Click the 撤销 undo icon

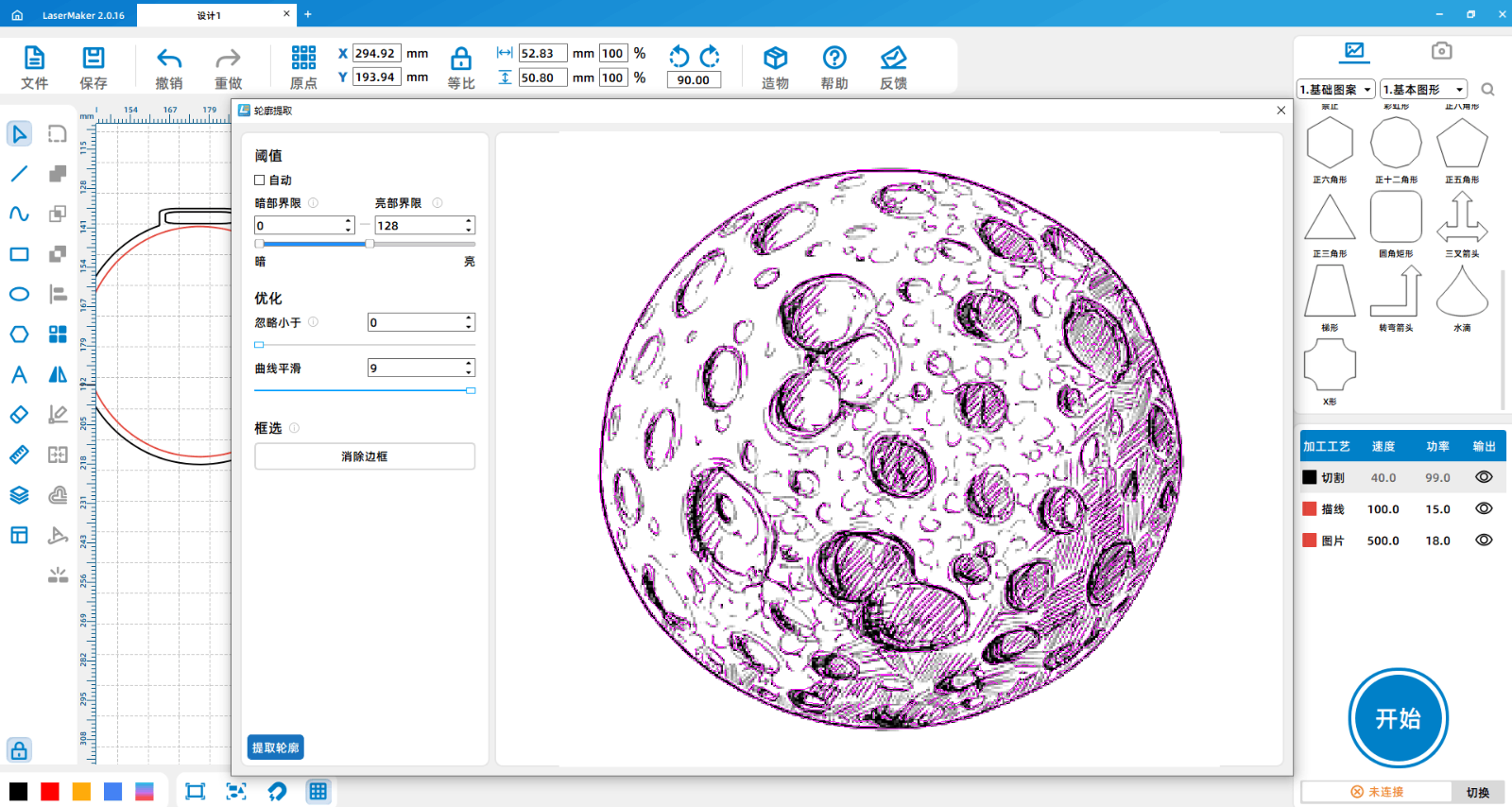(169, 59)
